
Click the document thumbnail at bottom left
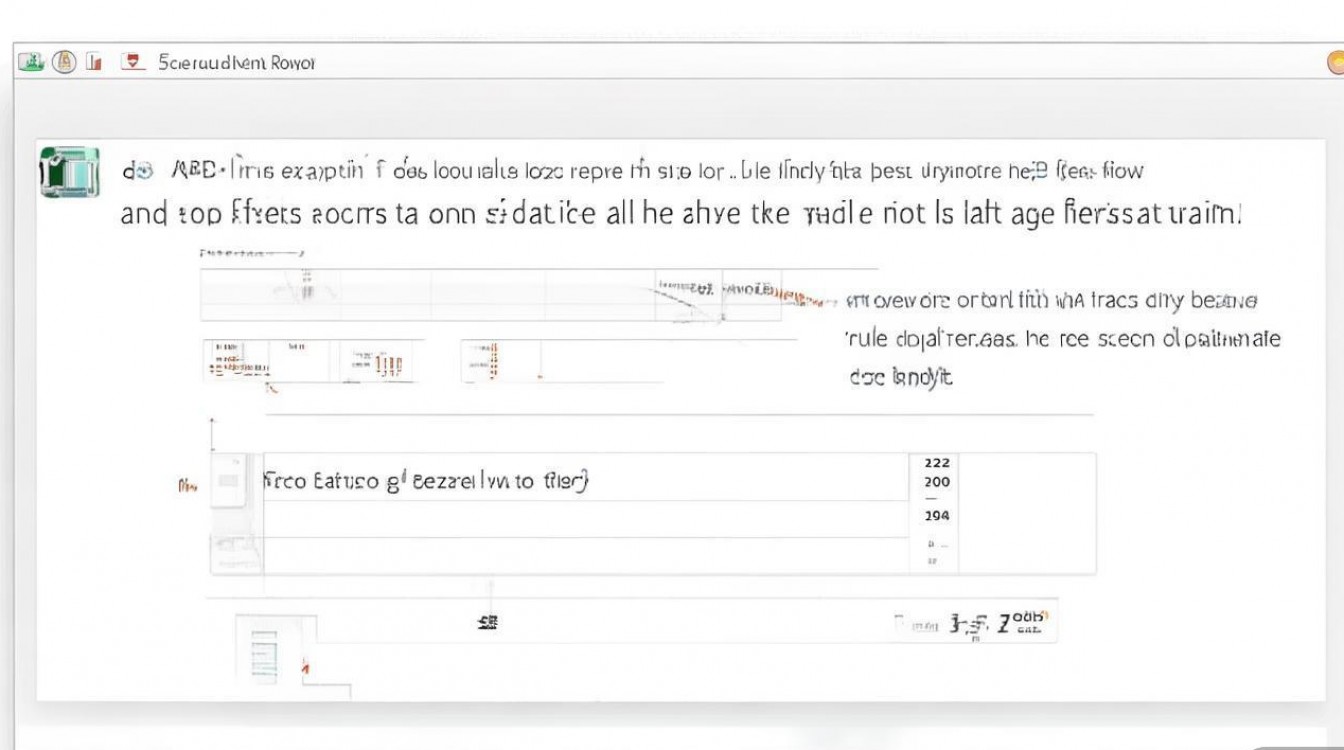tap(263, 654)
